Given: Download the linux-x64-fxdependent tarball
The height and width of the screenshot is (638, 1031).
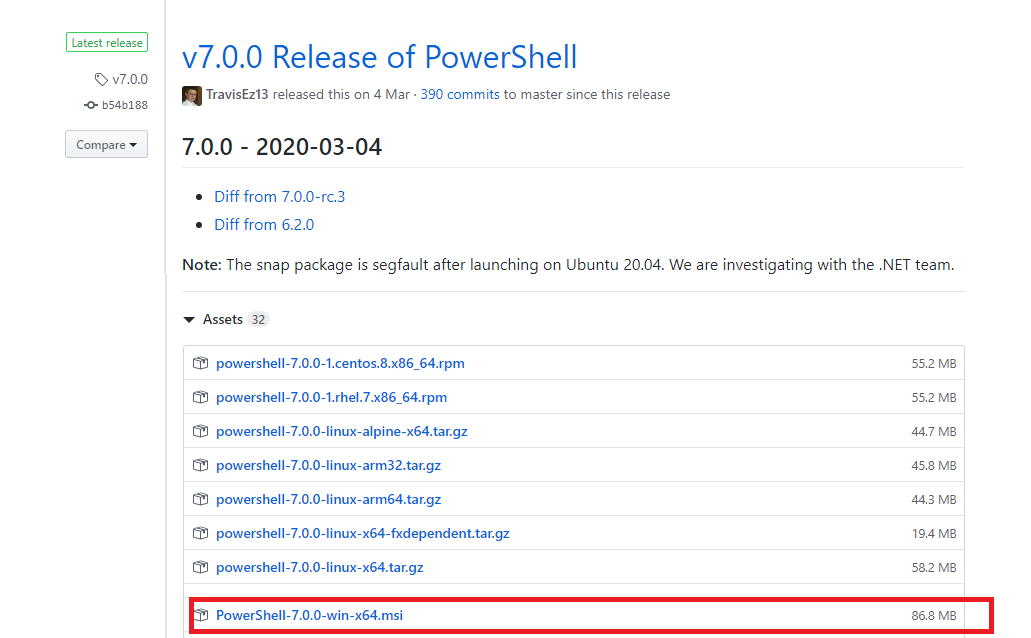Looking at the screenshot, I should tap(362, 533).
